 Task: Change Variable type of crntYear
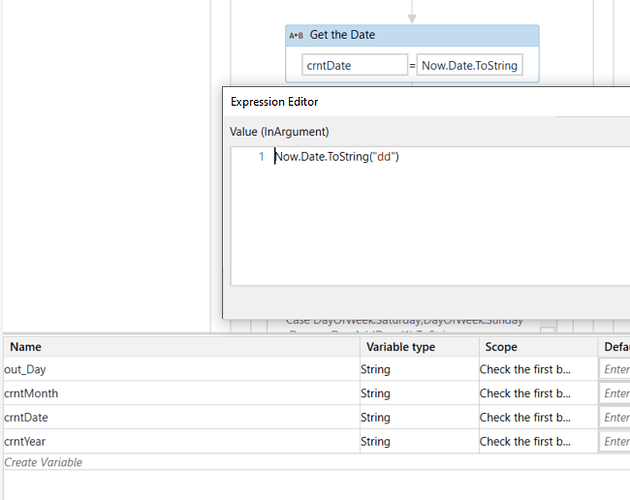418,441
